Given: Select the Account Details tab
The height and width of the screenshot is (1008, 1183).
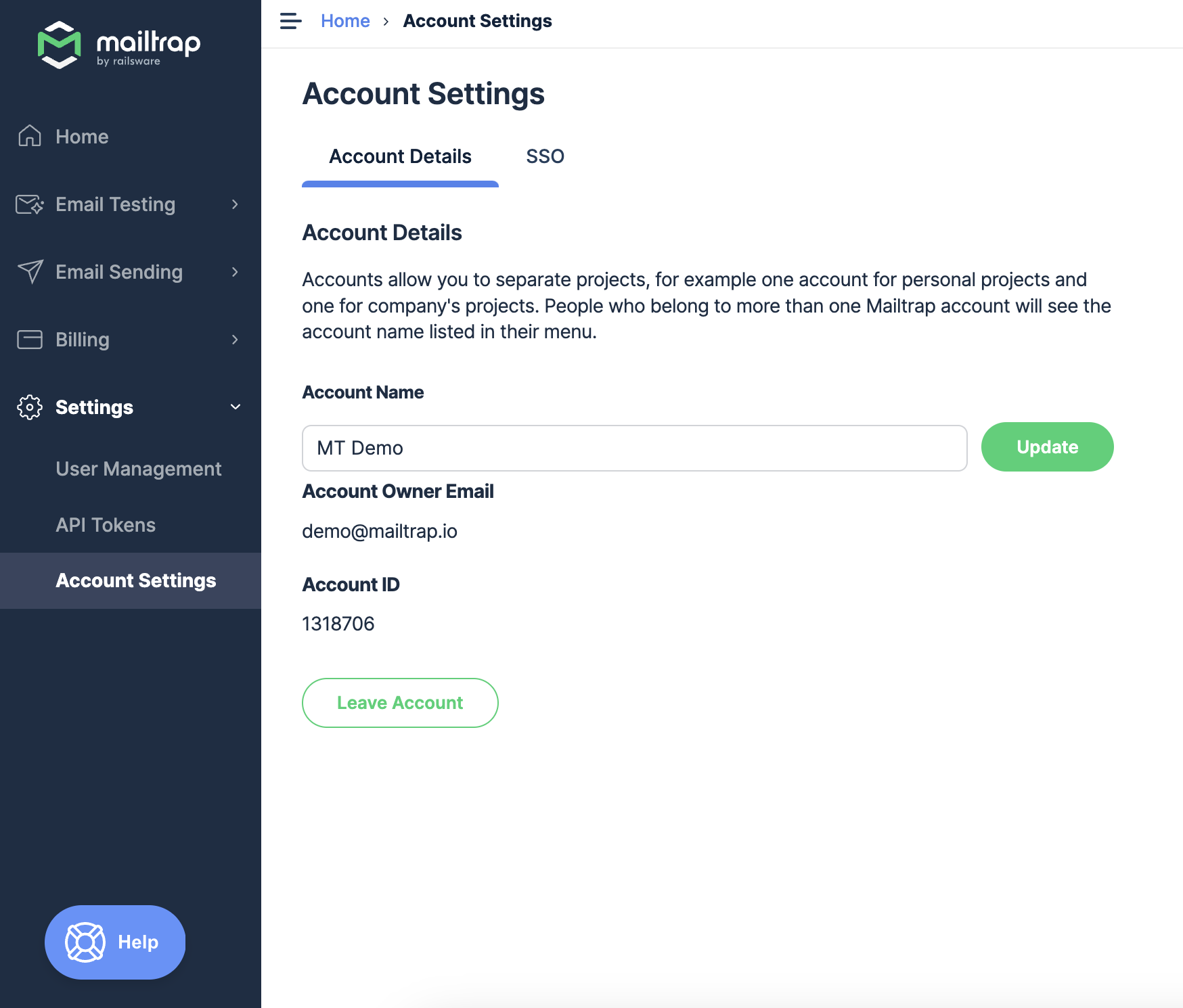Looking at the screenshot, I should (399, 156).
